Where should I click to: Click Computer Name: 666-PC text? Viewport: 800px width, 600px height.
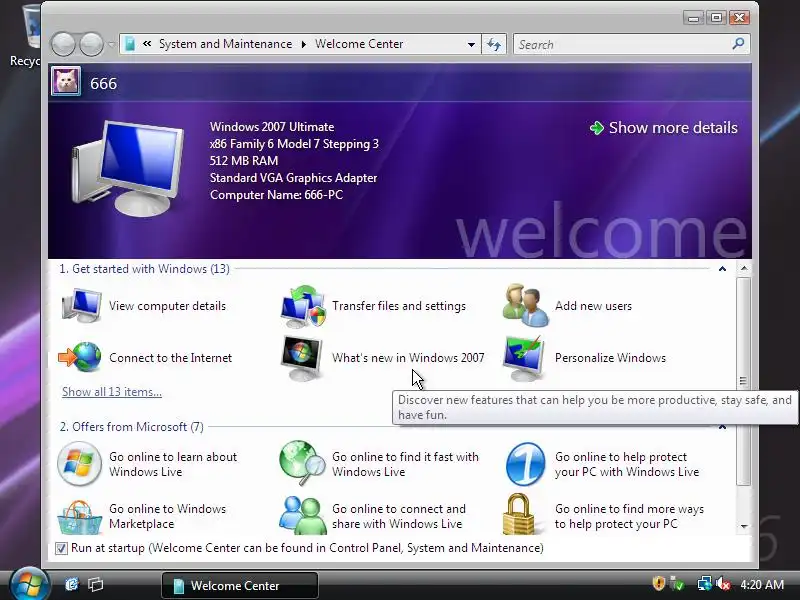(276, 195)
